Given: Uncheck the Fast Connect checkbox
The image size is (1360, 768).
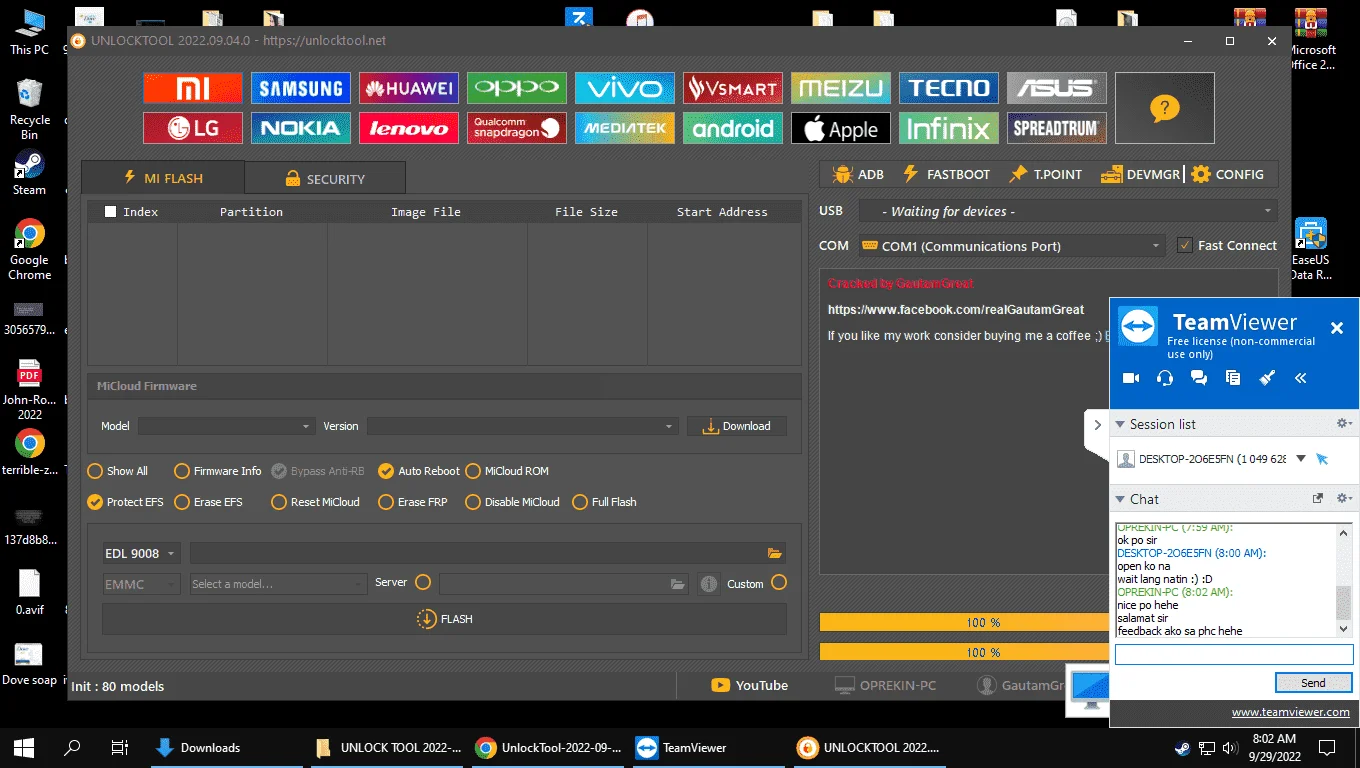Looking at the screenshot, I should pyautogui.click(x=1185, y=245).
